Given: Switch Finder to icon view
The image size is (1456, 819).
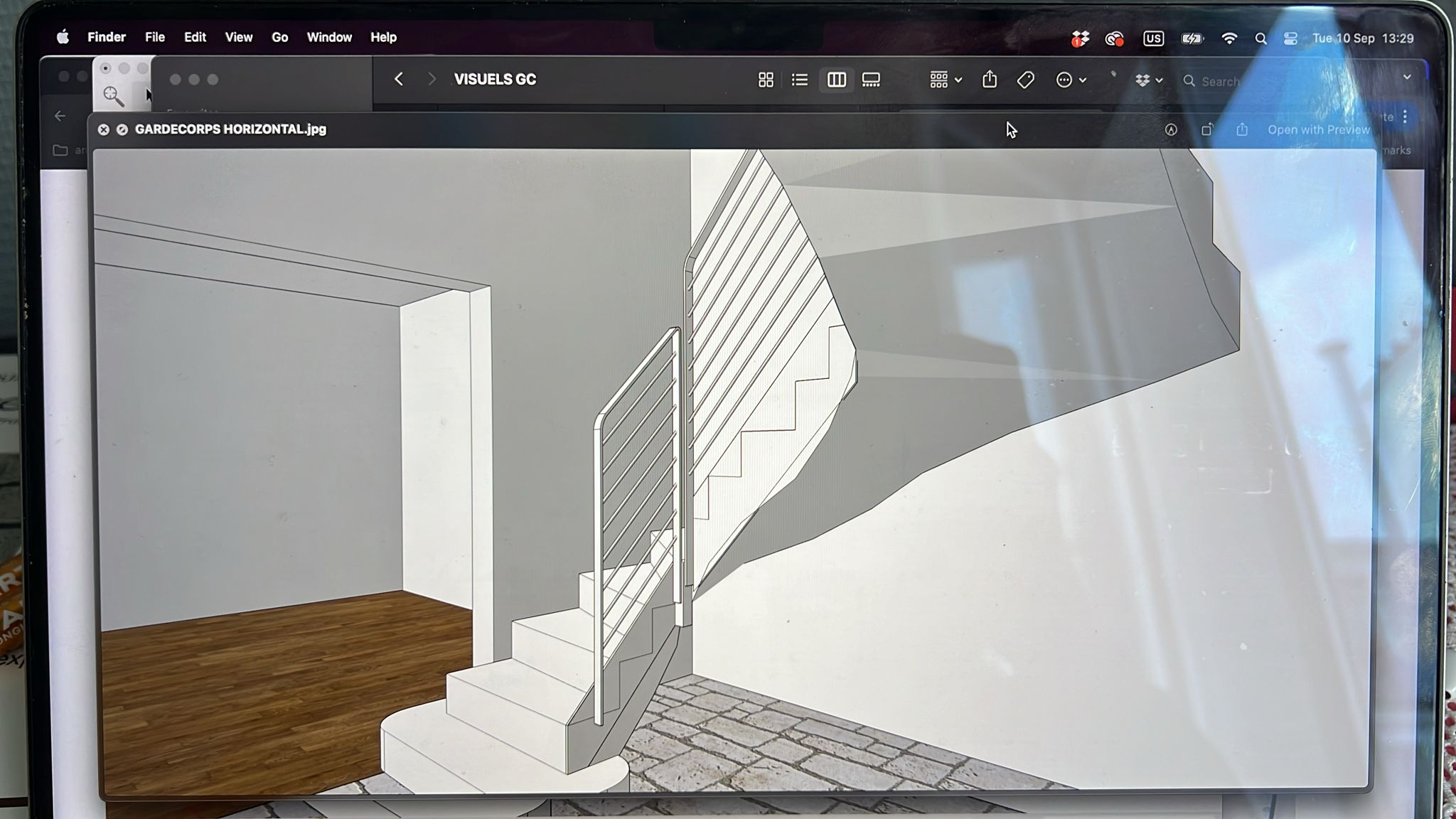Looking at the screenshot, I should coord(766,80).
